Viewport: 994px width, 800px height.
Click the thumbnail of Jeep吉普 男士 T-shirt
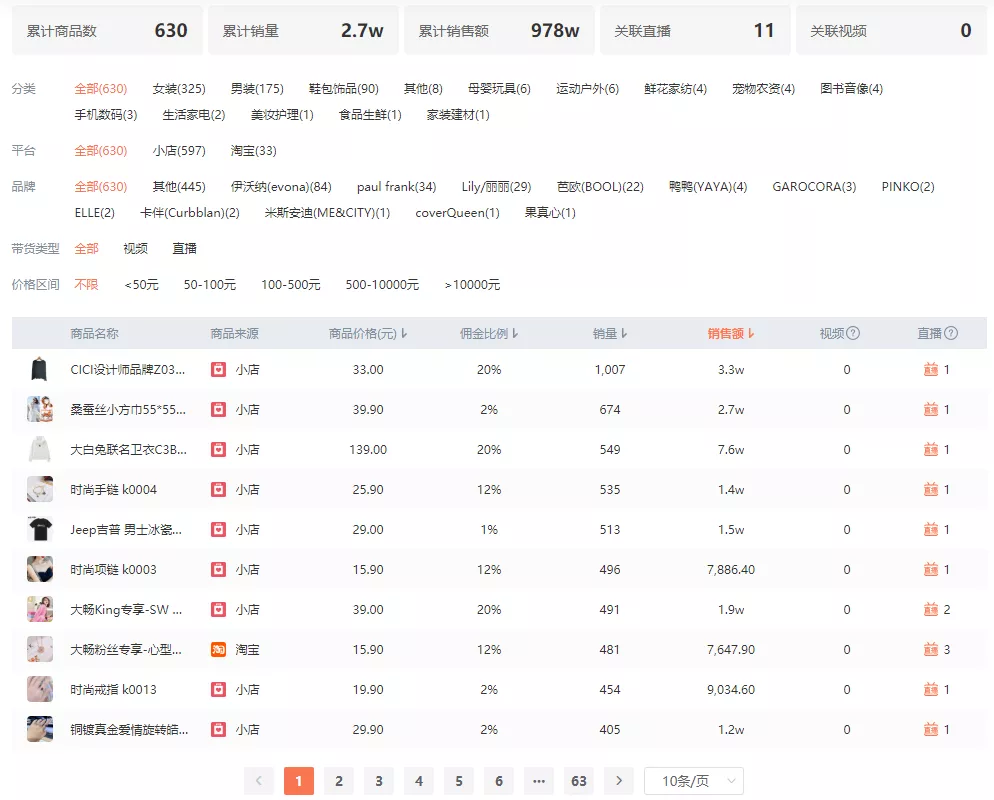click(40, 530)
